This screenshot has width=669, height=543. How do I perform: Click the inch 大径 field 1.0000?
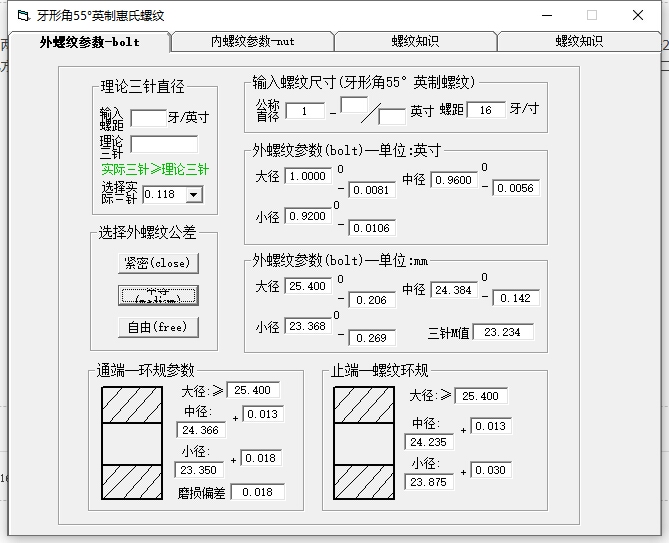click(308, 176)
